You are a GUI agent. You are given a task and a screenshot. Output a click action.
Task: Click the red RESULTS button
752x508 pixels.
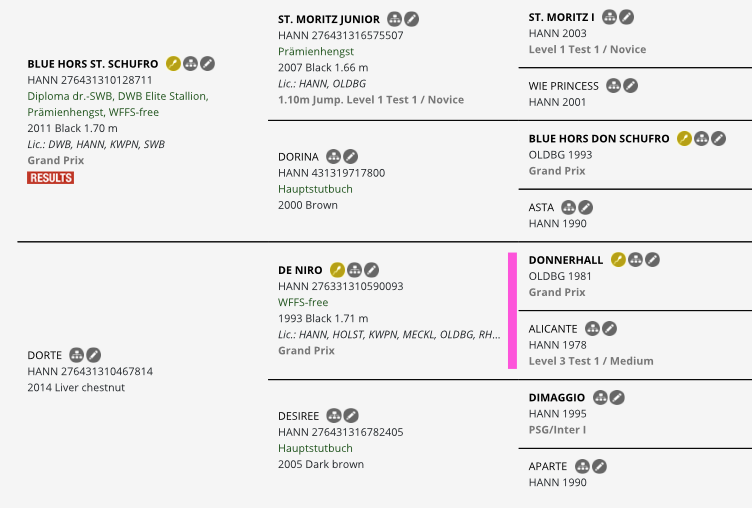click(50, 178)
